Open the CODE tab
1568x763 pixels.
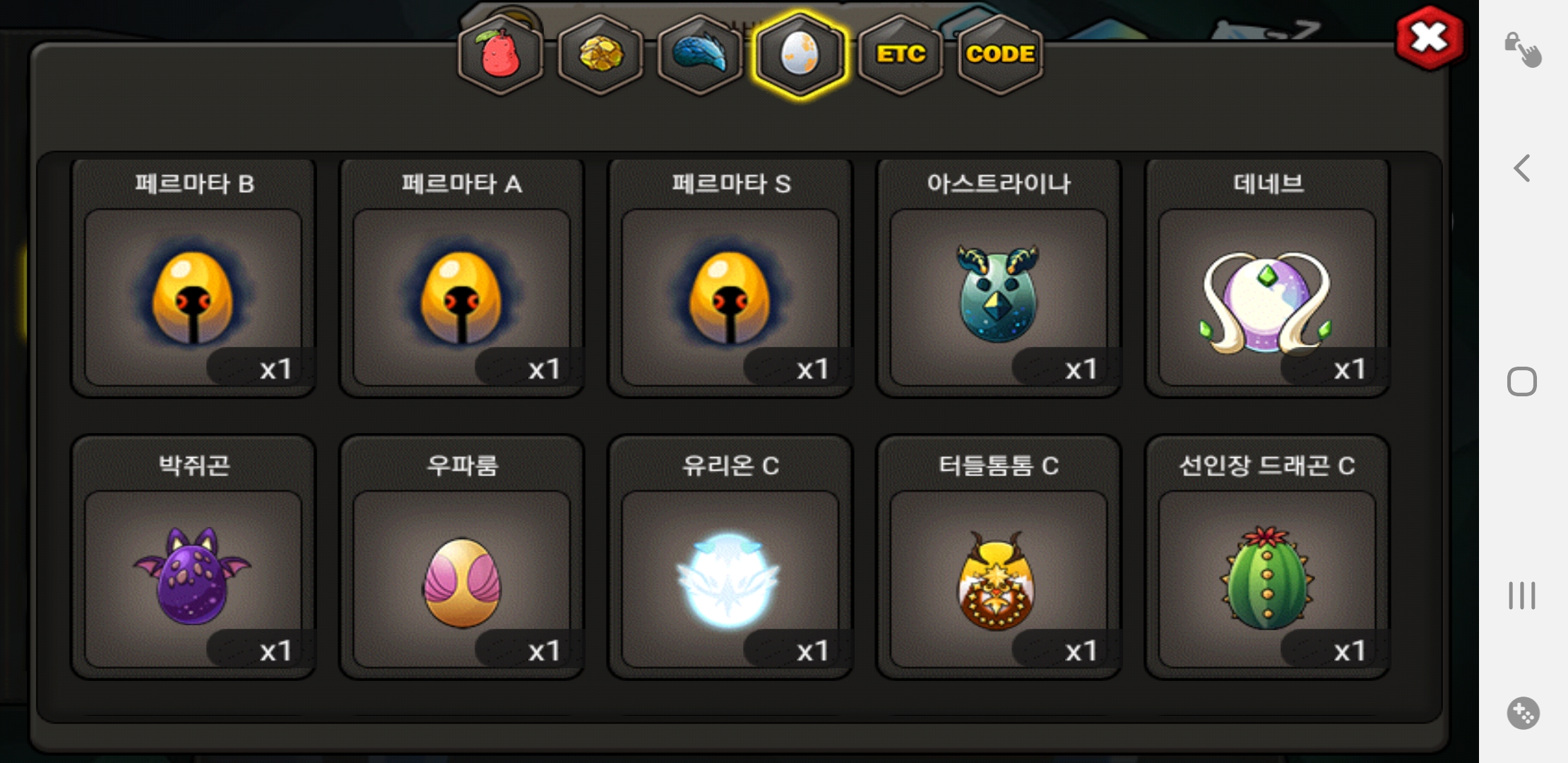[1000, 55]
